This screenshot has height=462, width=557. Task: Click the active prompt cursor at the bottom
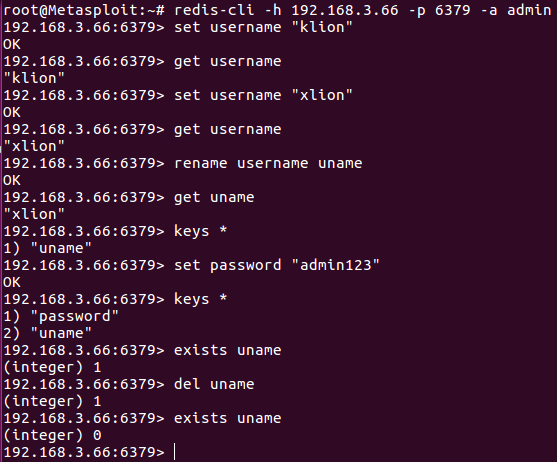174,452
